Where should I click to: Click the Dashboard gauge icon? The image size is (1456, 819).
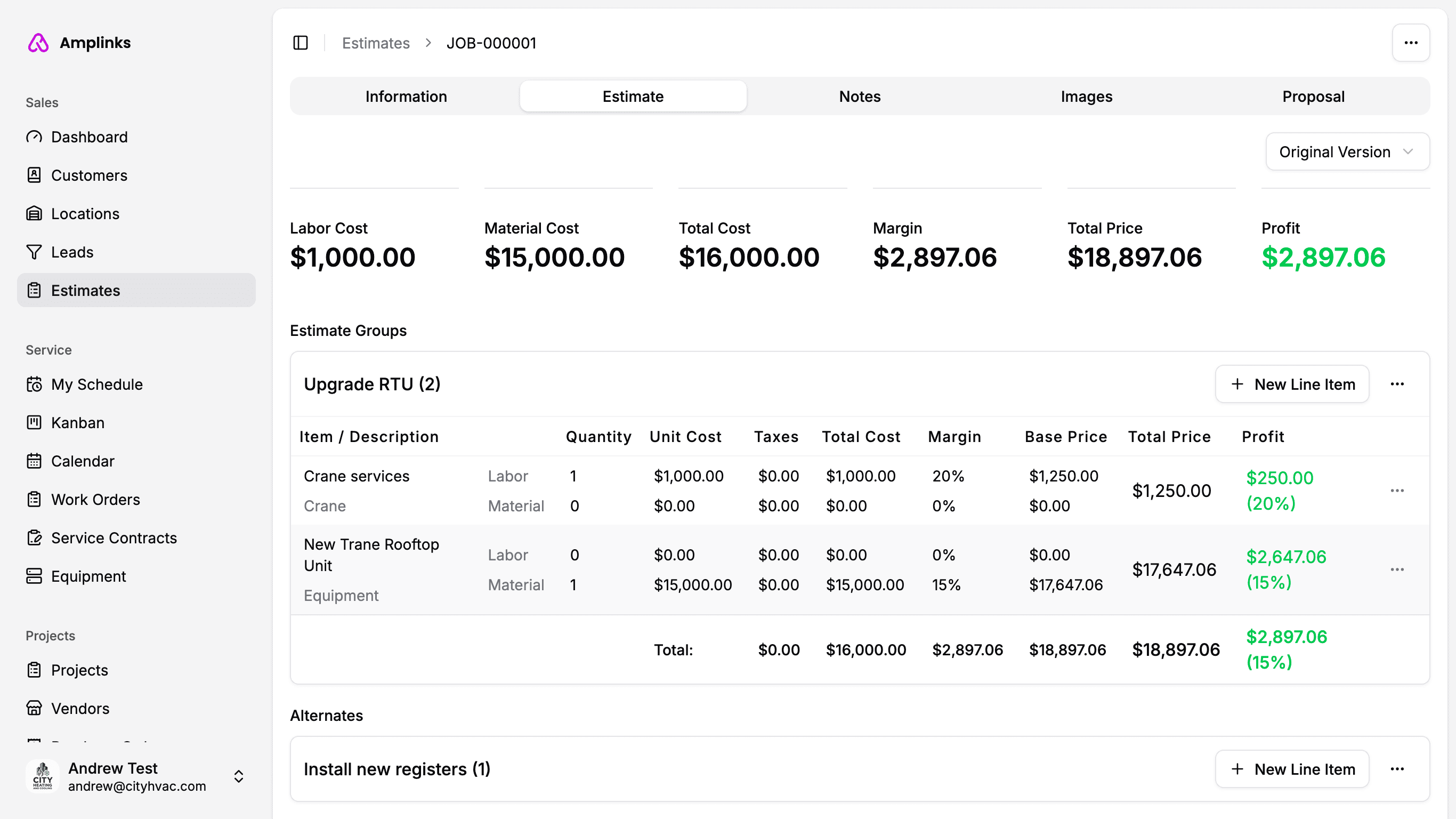(x=34, y=137)
